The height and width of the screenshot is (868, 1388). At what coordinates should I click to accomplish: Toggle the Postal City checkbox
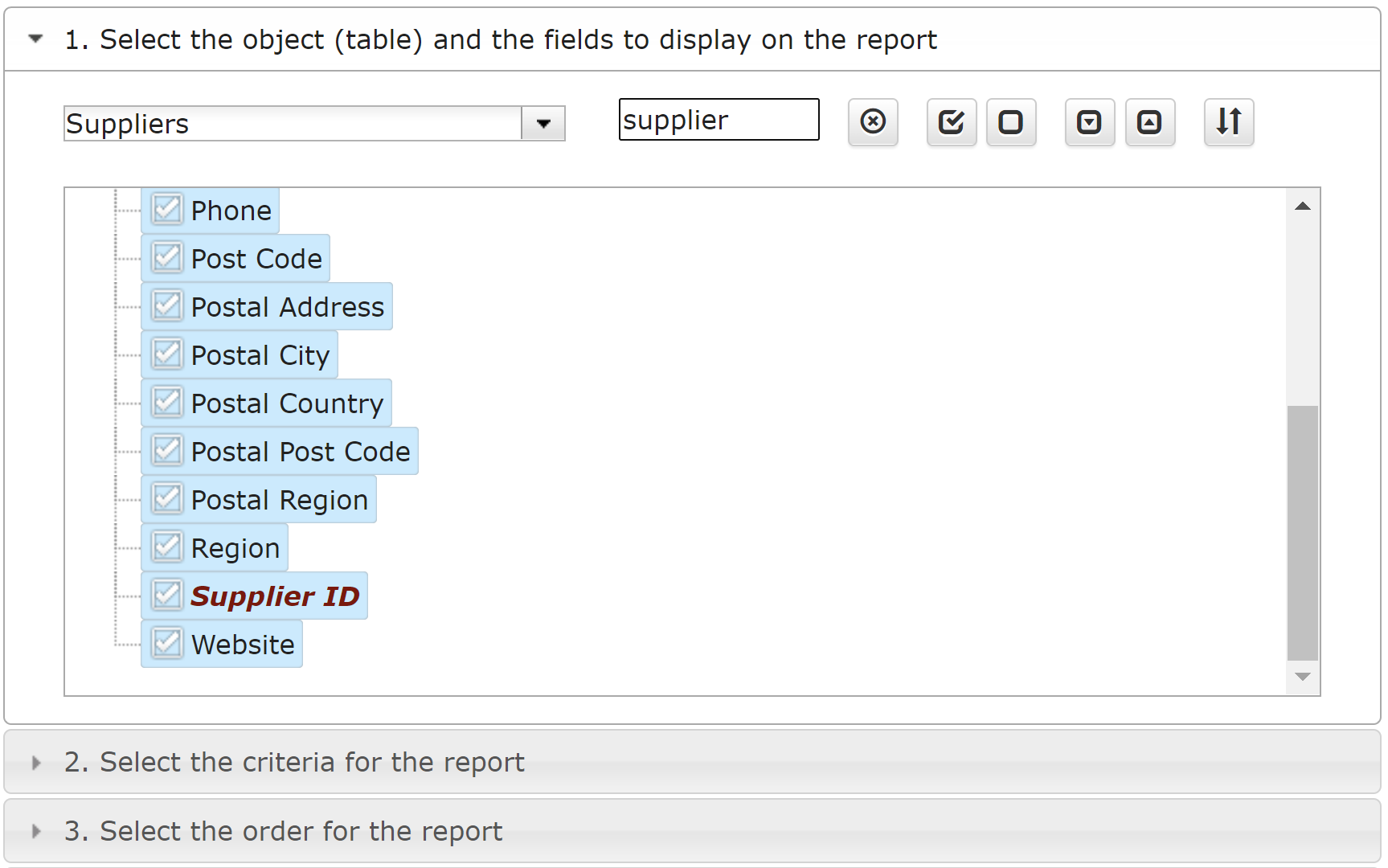pos(167,354)
